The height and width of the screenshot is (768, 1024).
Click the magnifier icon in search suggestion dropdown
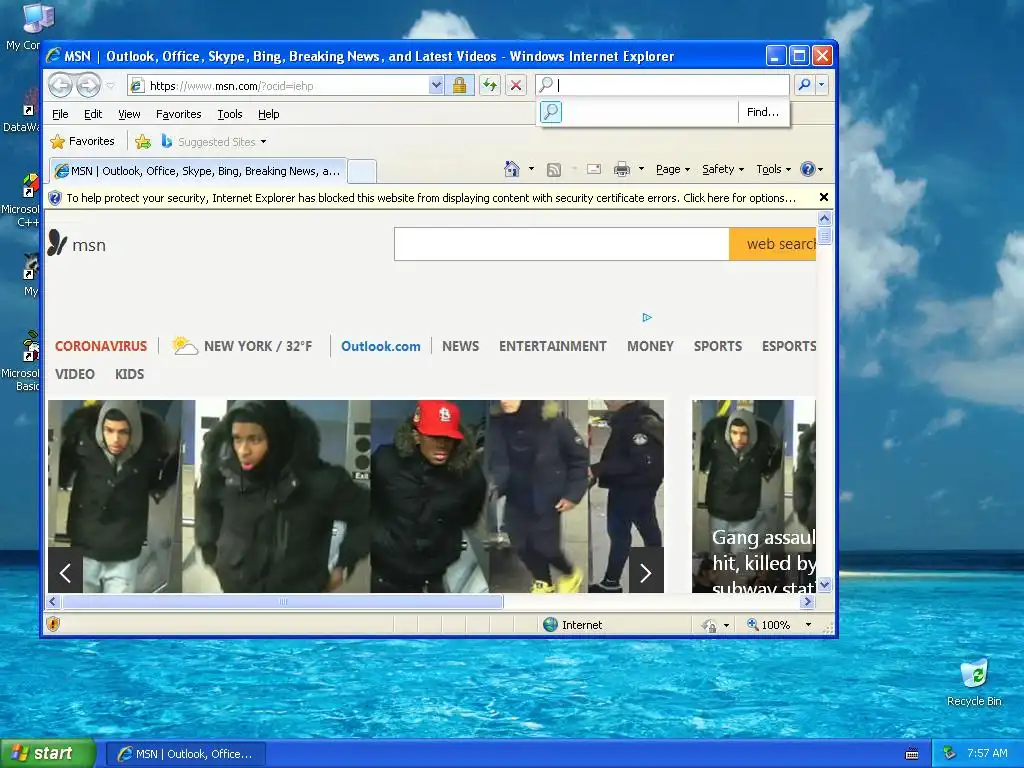551,112
